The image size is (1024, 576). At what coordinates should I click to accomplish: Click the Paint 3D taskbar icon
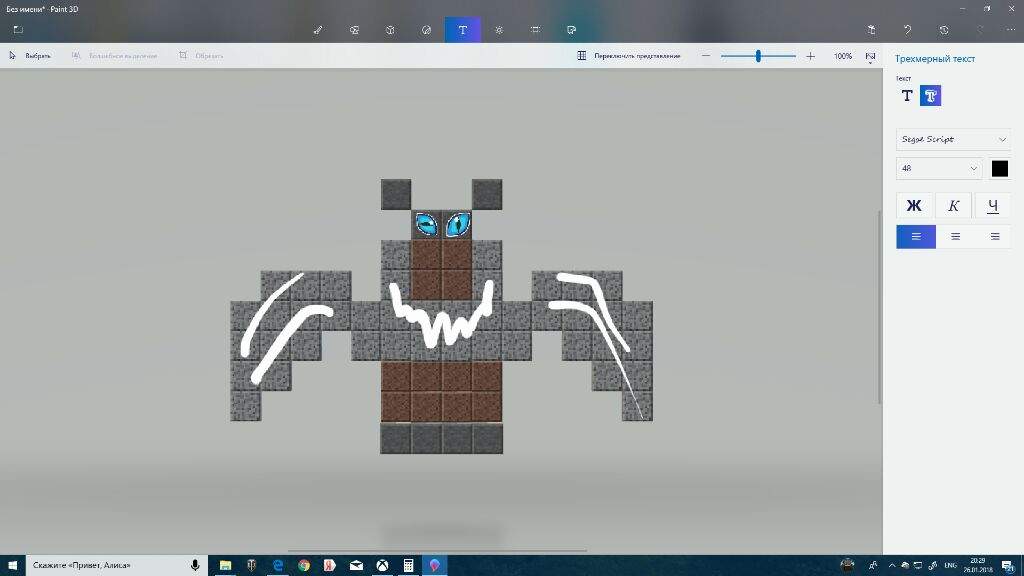[x=434, y=566]
